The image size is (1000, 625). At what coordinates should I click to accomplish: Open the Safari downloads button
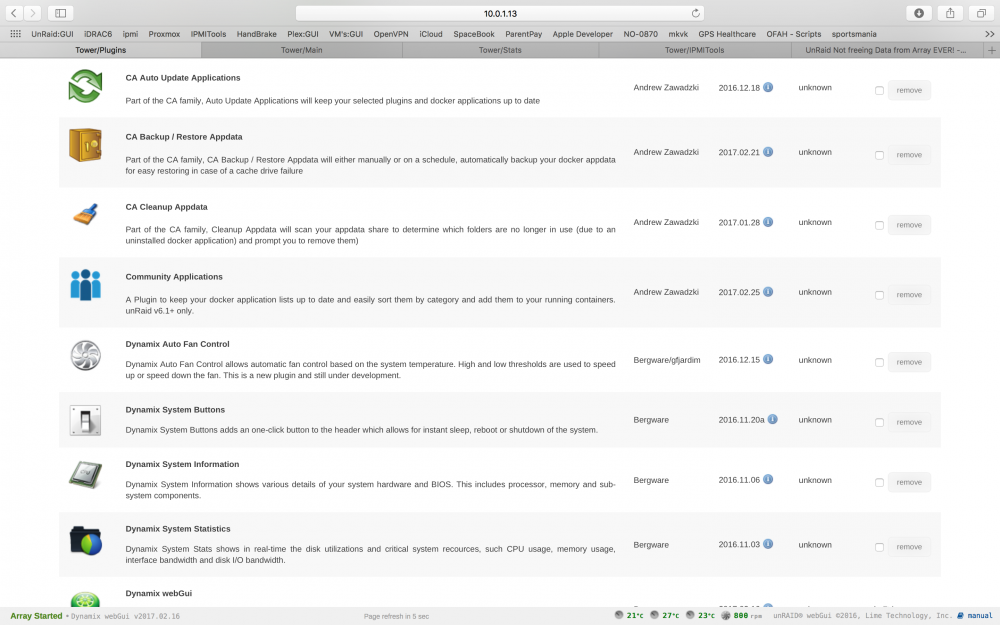click(x=919, y=13)
